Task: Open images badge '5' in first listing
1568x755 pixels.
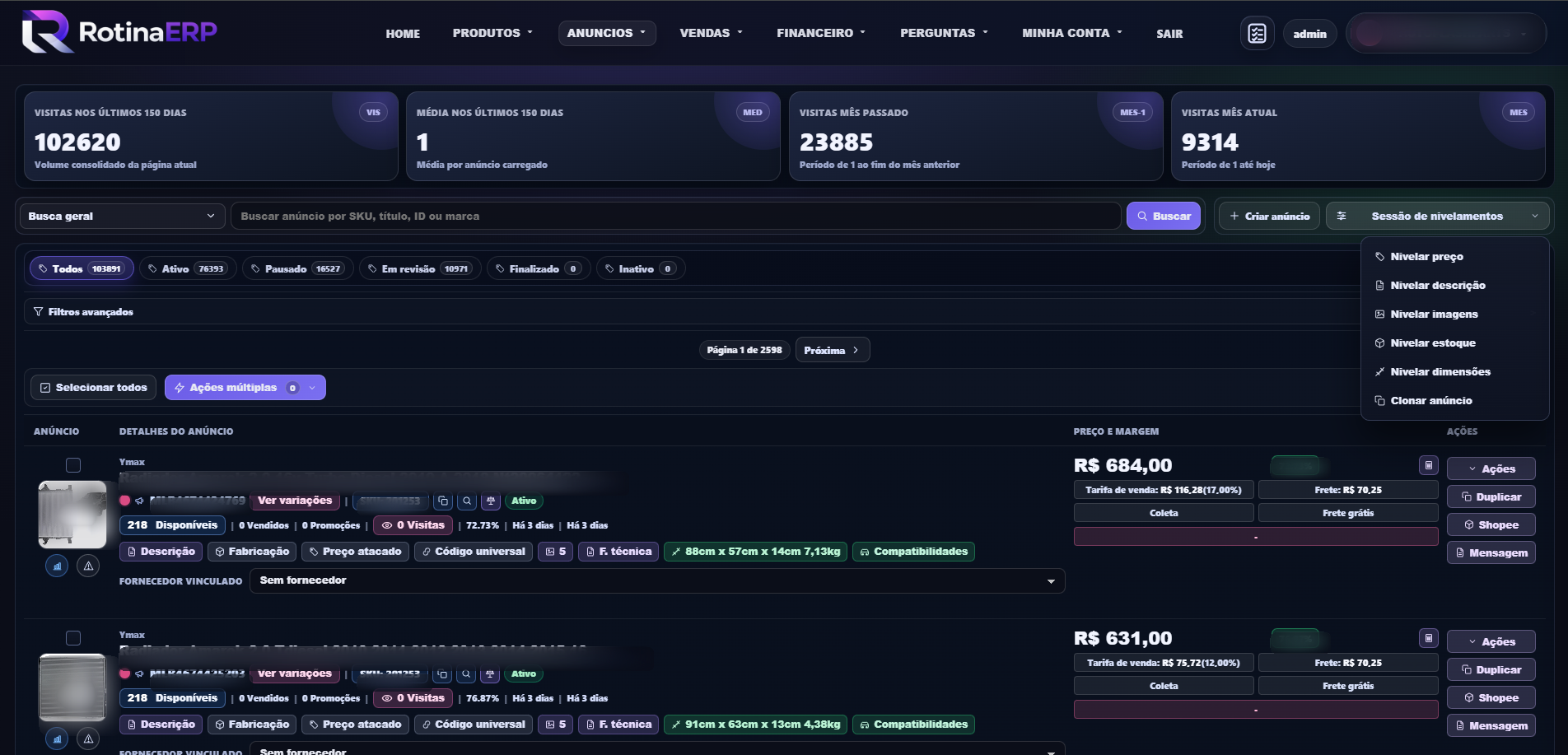Action: 556,552
